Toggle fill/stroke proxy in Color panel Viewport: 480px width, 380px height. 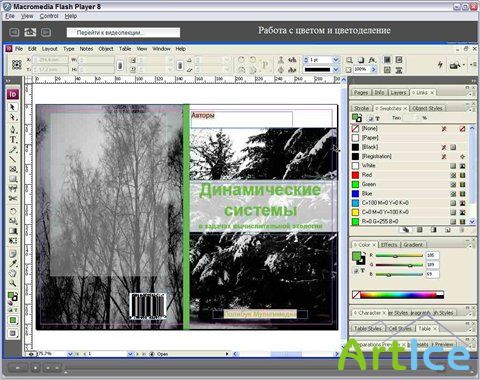[x=358, y=258]
